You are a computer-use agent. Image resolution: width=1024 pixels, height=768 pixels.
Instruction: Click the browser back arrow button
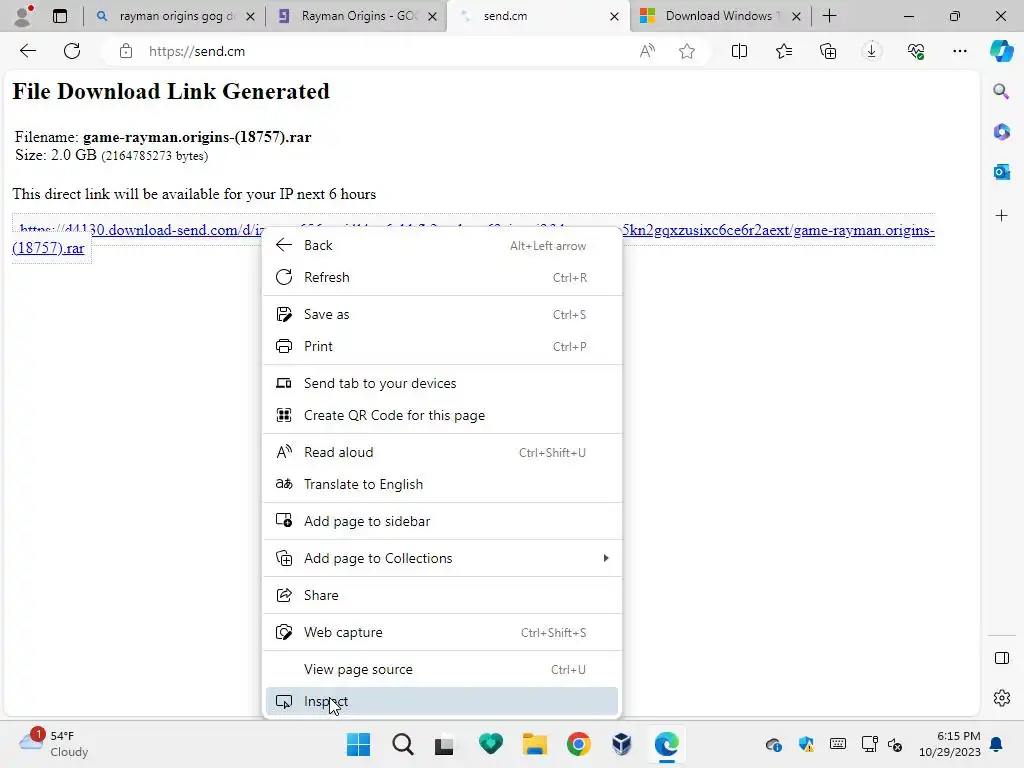[x=27, y=51]
